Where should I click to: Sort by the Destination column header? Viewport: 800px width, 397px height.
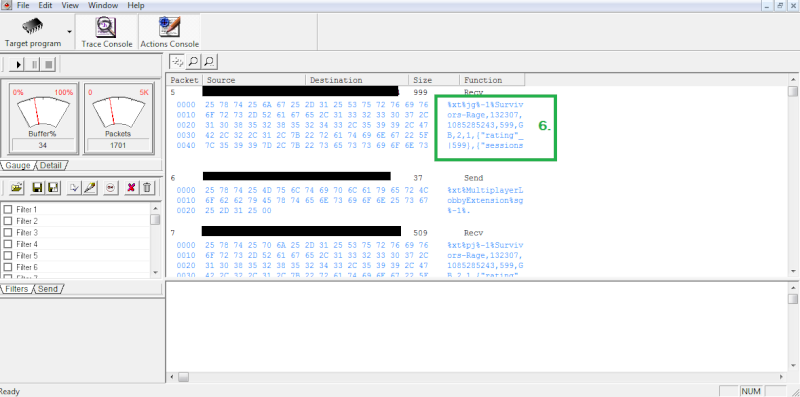point(357,80)
